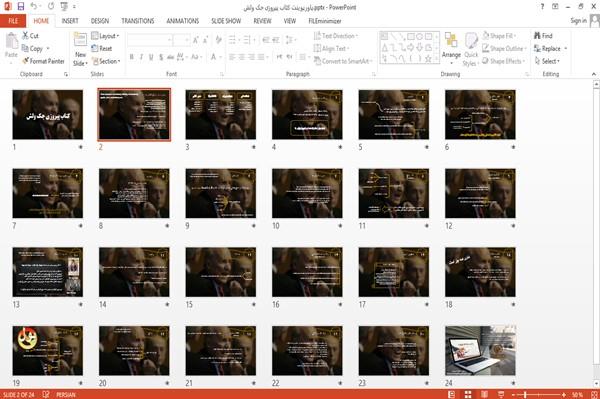Select Format Painter brush
Image resolution: width=600 pixels, height=399 pixels.
[x=26, y=61]
